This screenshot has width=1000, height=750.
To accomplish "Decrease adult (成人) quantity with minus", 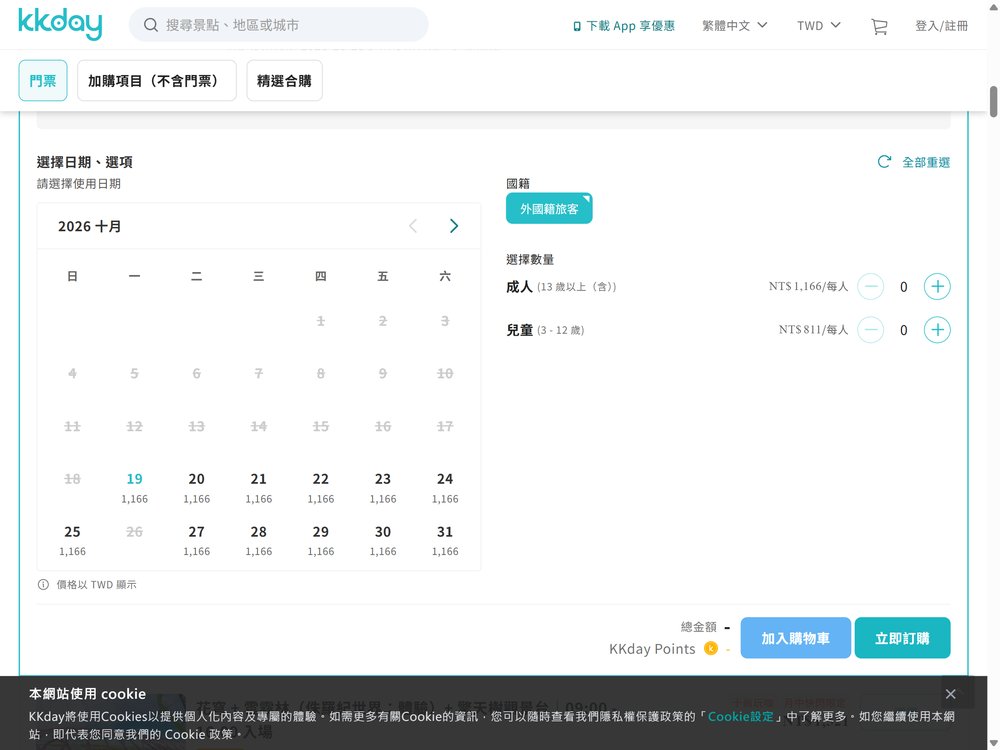I will [870, 286].
